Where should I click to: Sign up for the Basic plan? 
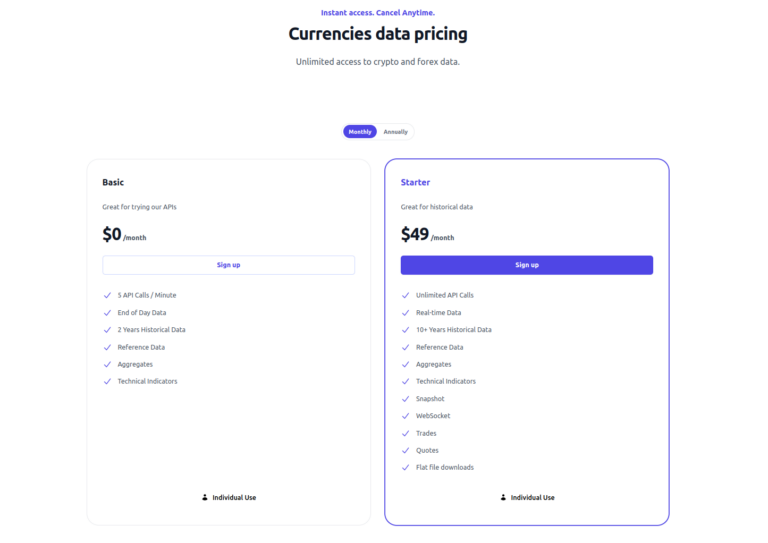click(228, 265)
